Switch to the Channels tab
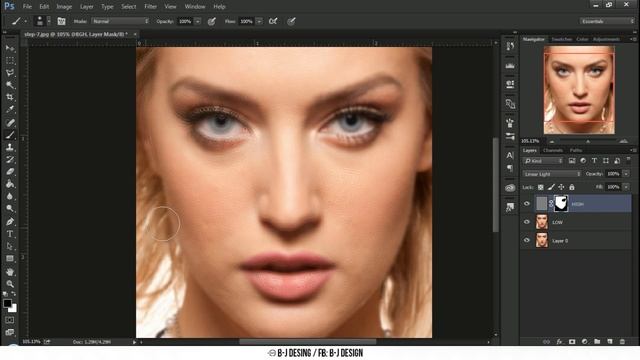Screen dimensions: 640x360 tap(553, 150)
